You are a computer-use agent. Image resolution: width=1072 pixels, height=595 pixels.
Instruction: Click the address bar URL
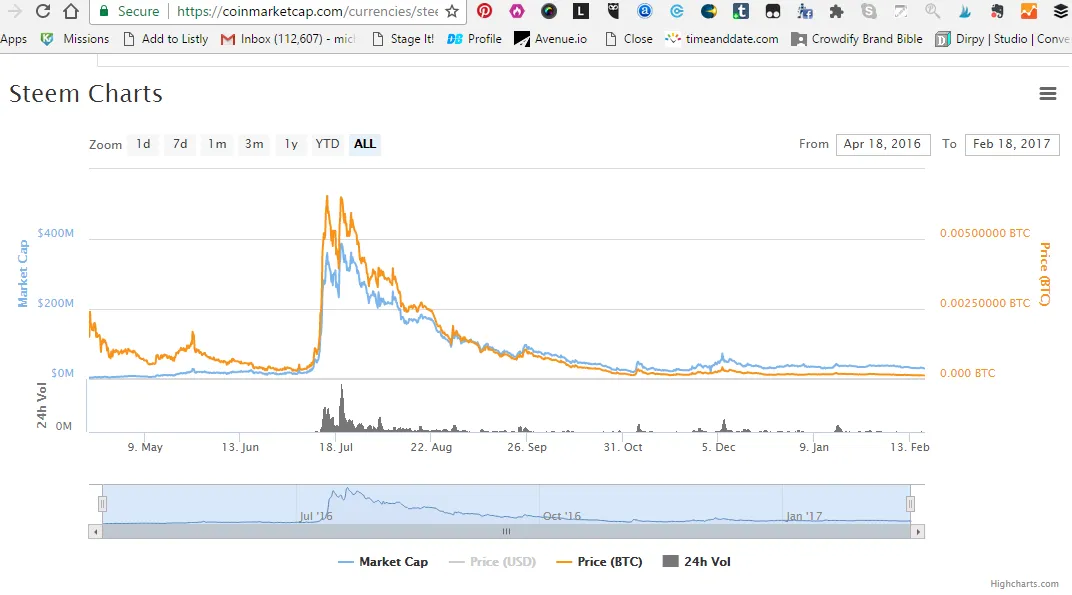coord(308,11)
